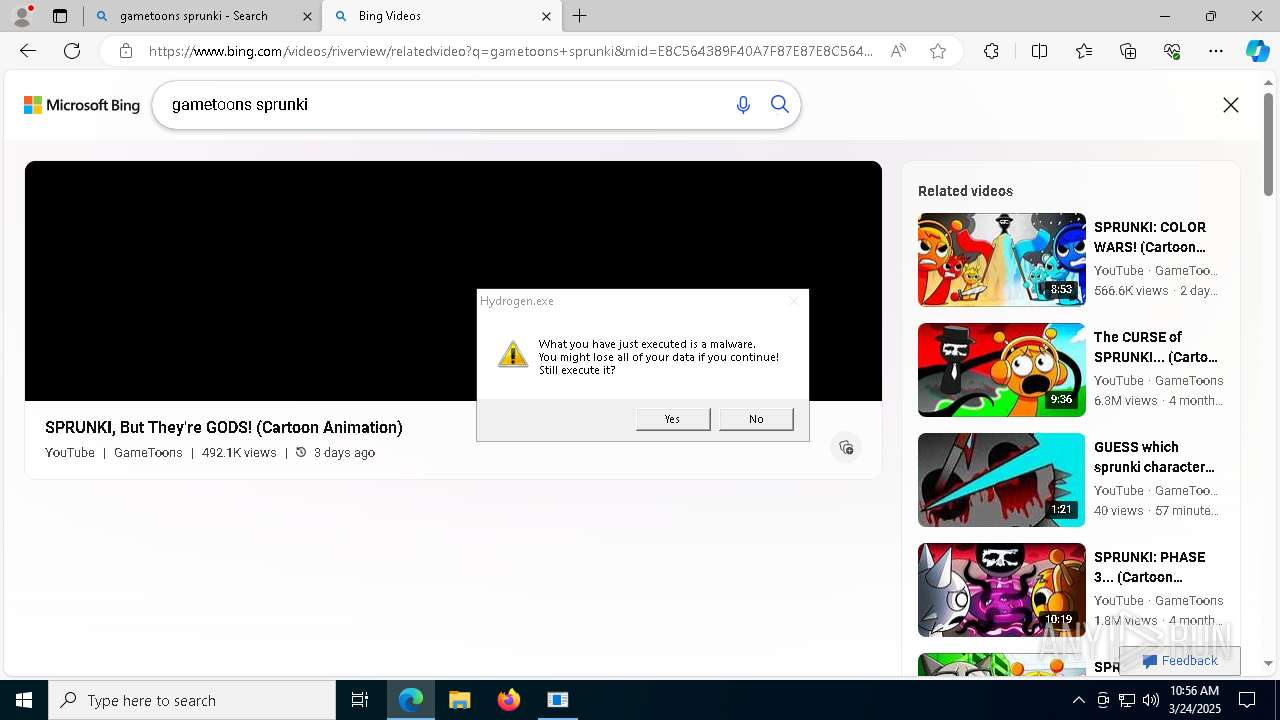The width and height of the screenshot is (1280, 720).
Task: Activate the Read aloud icon in address bar
Action: pos(898,51)
